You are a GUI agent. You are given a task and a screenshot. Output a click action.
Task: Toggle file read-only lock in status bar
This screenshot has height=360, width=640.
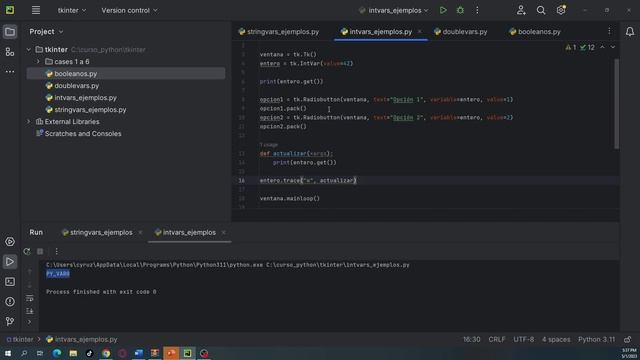627,339
